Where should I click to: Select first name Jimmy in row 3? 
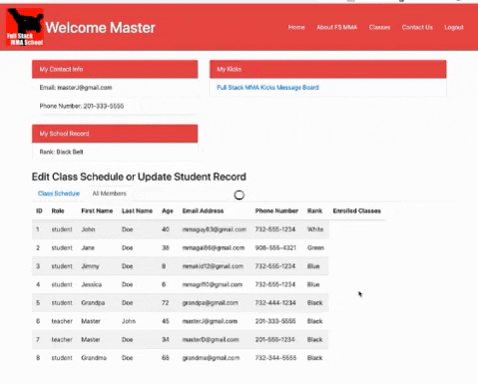point(90,266)
